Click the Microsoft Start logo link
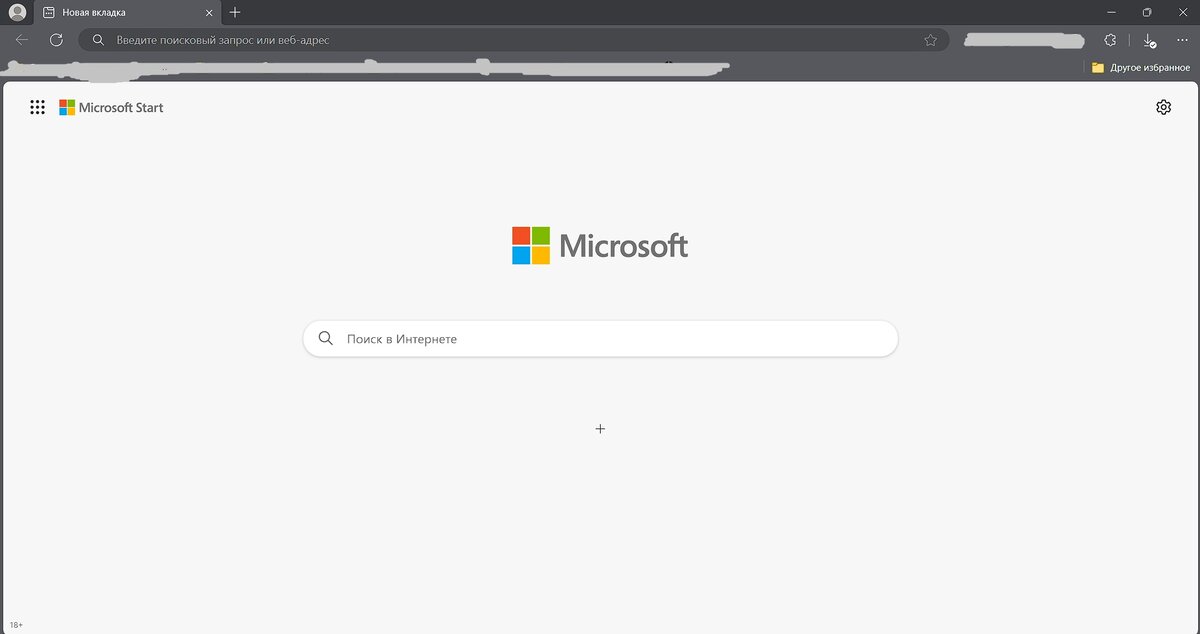This screenshot has width=1200, height=634. pos(111,107)
